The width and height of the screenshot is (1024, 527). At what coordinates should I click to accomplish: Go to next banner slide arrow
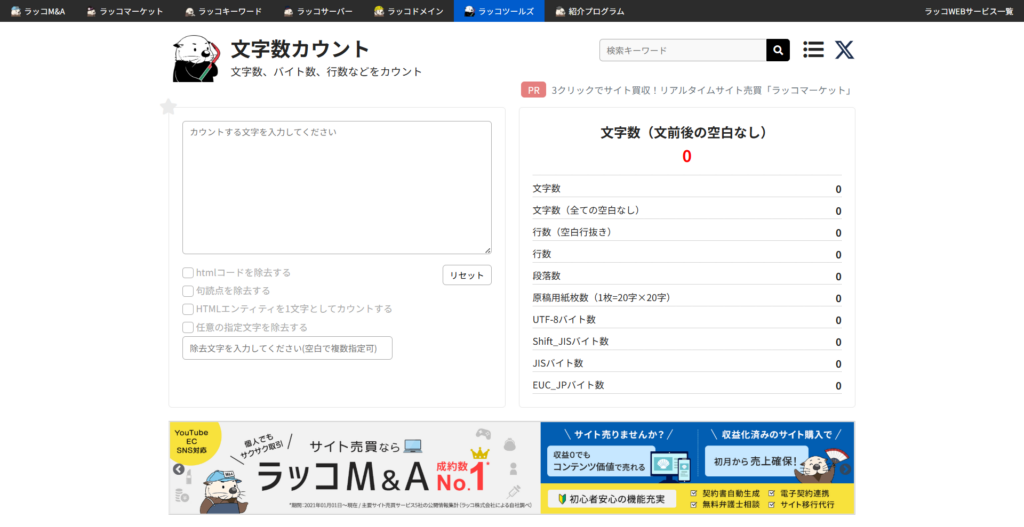click(845, 469)
